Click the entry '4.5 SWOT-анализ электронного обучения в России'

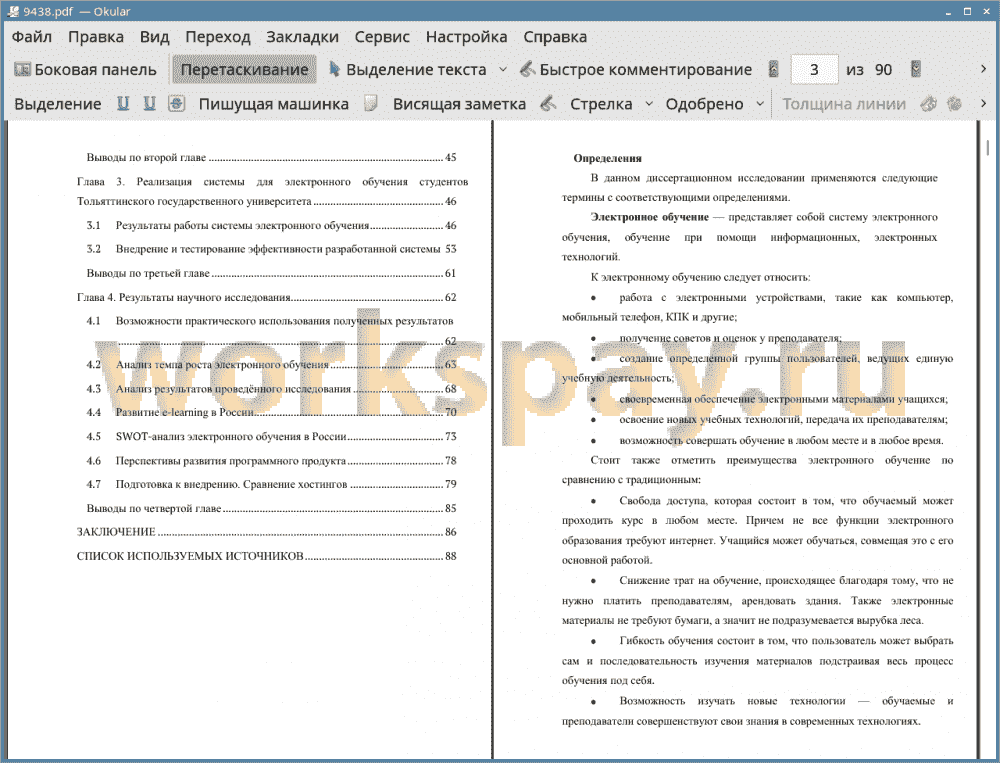click(x=272, y=437)
